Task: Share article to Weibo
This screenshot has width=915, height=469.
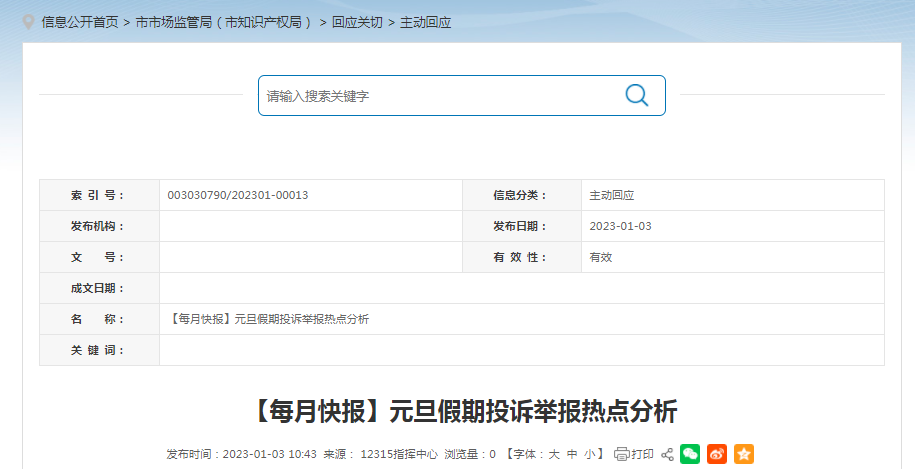Action: pyautogui.click(x=717, y=454)
